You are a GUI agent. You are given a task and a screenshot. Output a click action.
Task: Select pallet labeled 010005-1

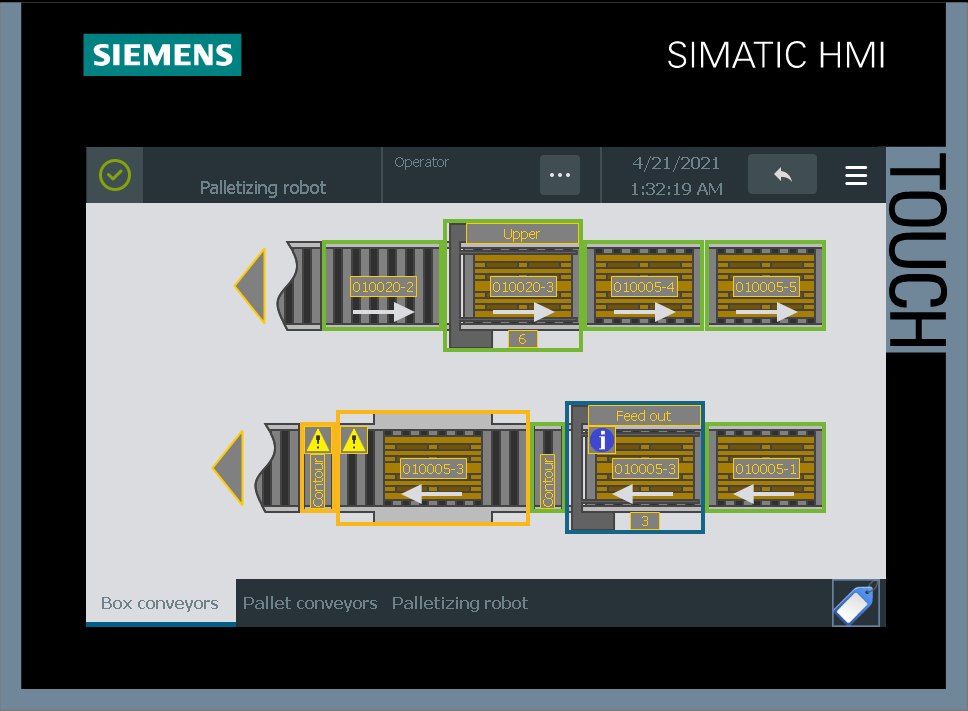766,469
